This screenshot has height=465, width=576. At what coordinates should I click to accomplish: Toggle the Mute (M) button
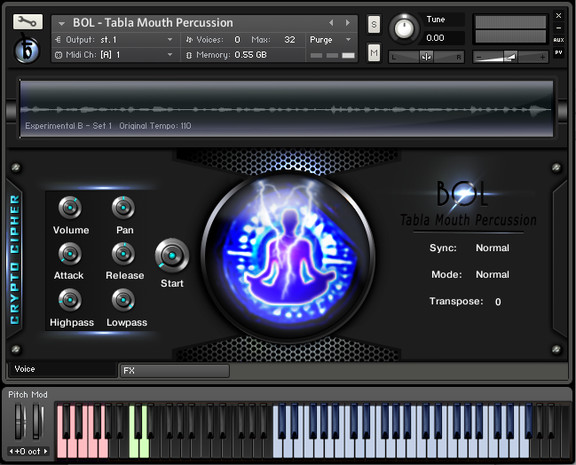(x=374, y=53)
